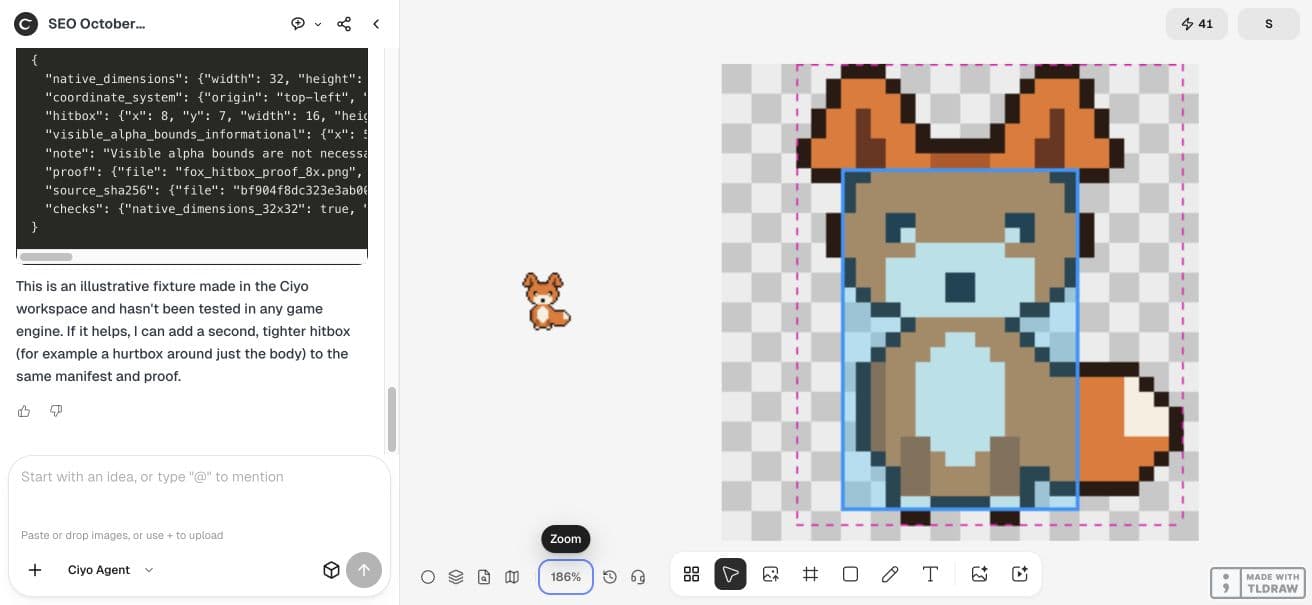Click the credits button showing 41
This screenshot has width=1312, height=605.
1197,24
